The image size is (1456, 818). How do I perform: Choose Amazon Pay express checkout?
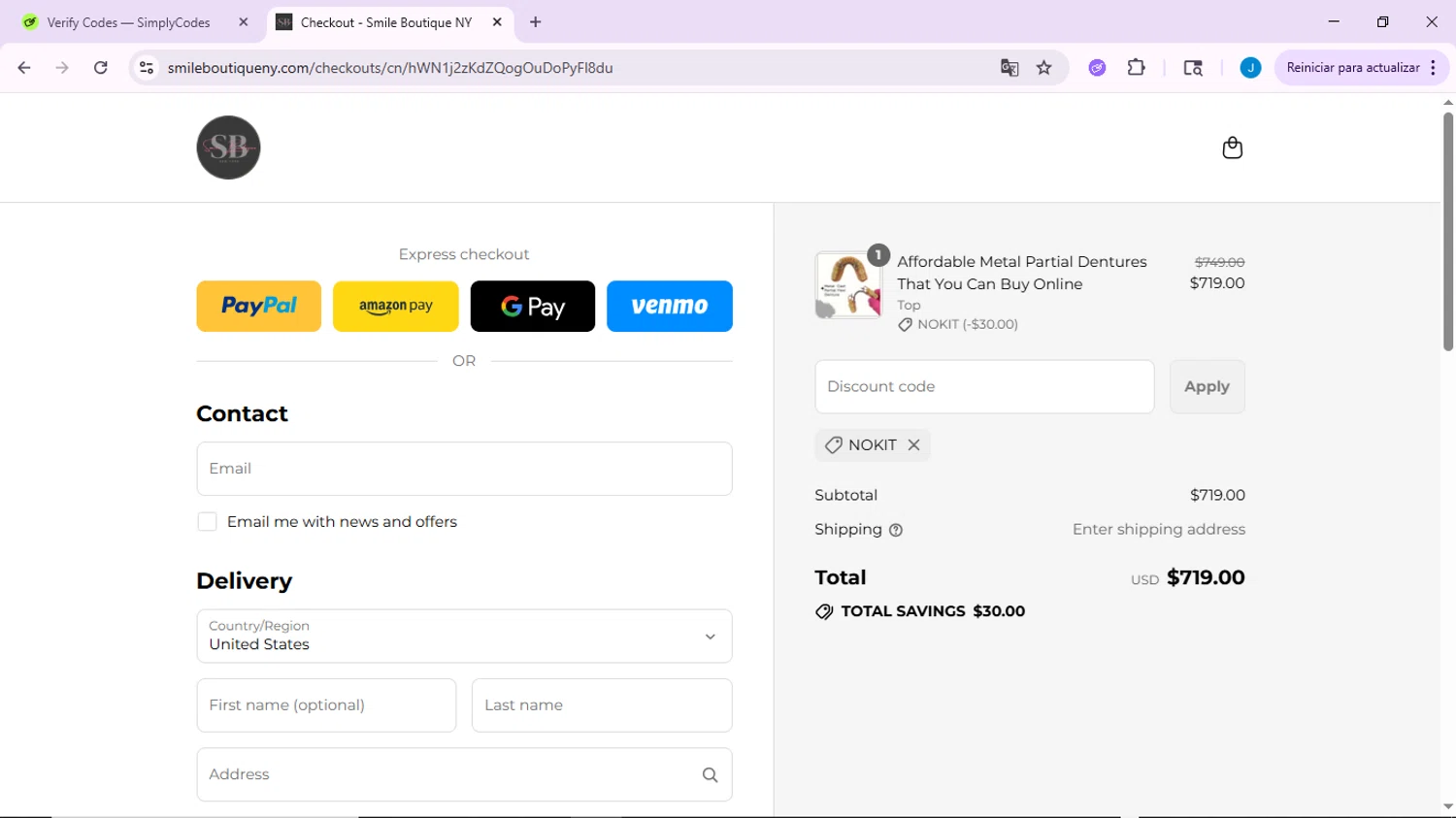click(x=396, y=307)
